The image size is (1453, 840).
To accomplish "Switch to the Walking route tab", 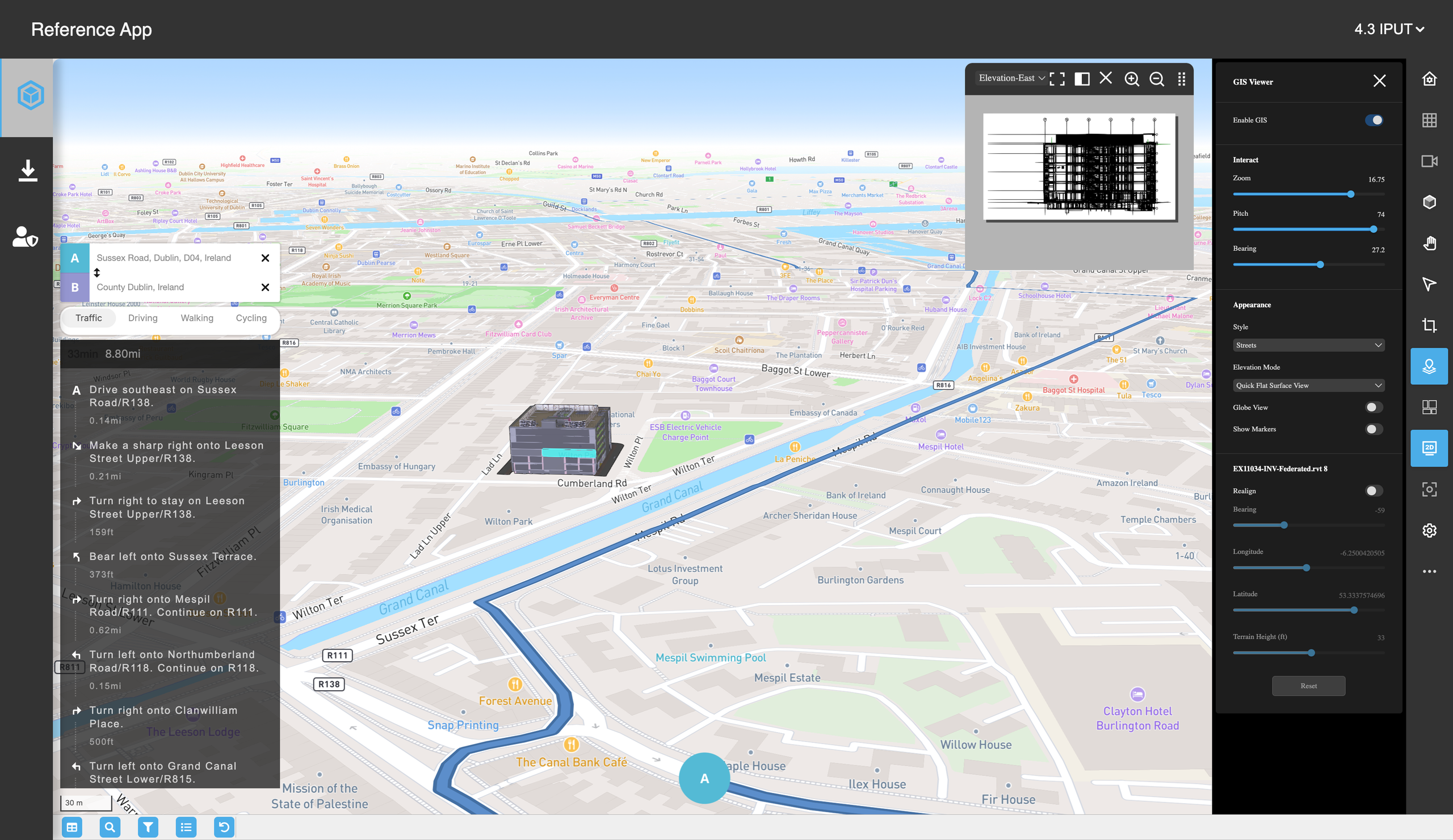I will pos(196,318).
